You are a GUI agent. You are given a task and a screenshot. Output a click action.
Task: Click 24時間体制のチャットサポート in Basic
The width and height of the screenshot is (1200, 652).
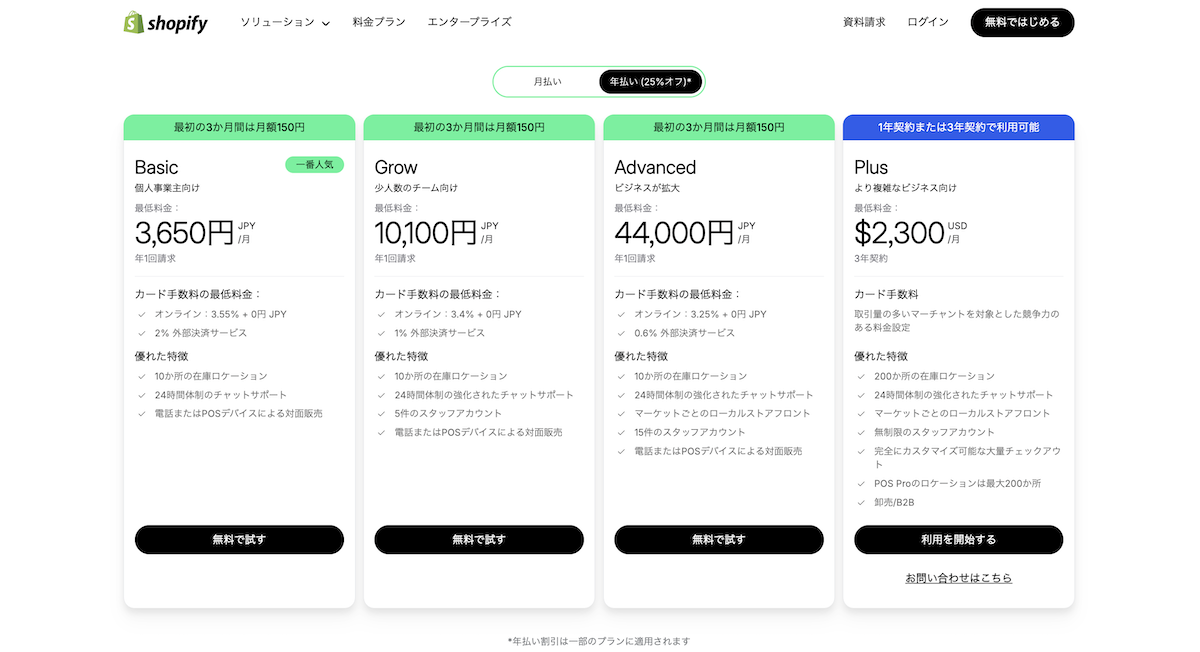point(221,395)
